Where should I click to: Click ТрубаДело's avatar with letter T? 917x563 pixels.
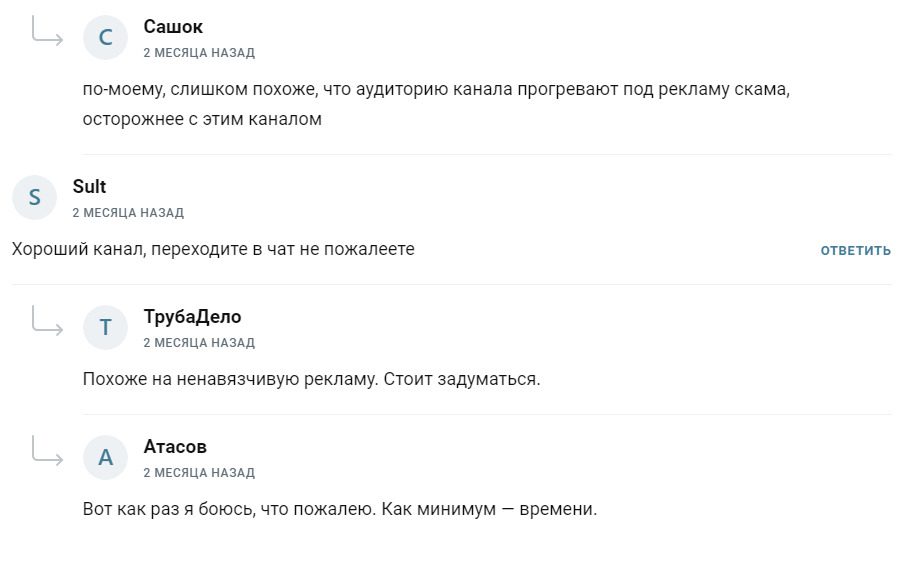click(105, 327)
